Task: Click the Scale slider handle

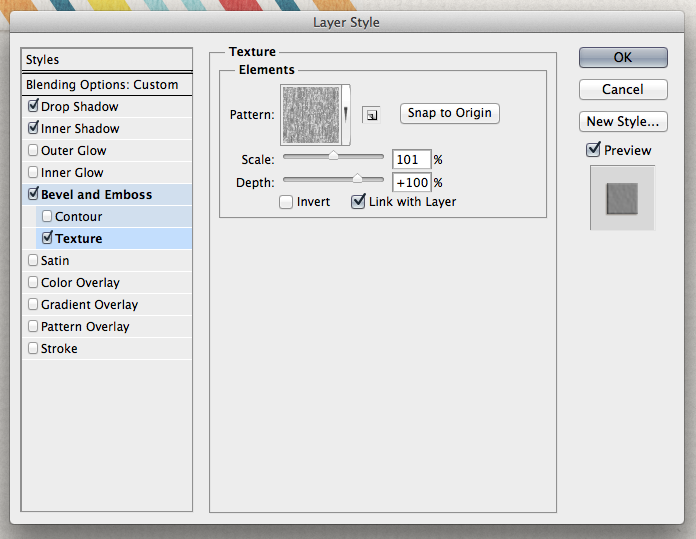Action: click(x=333, y=156)
